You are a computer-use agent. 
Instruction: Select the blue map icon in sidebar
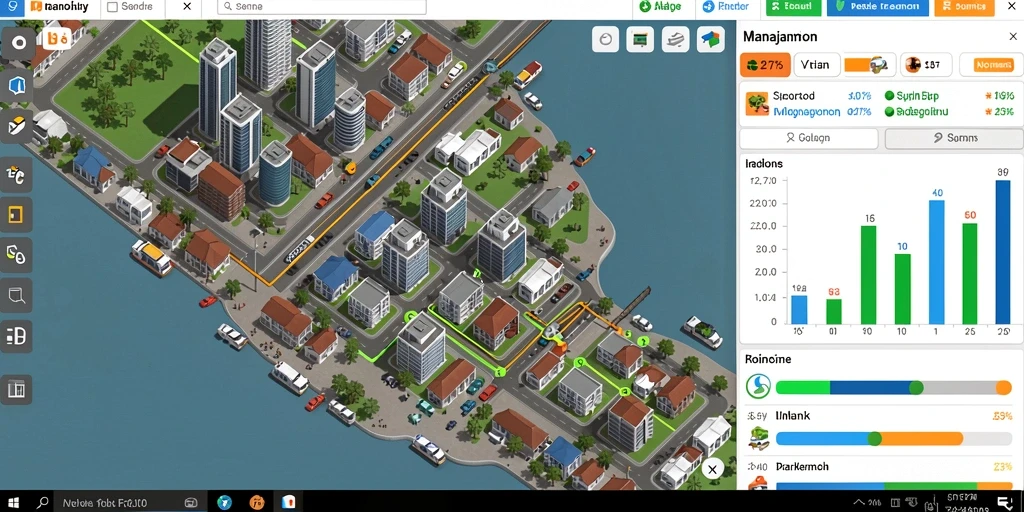pos(16,85)
